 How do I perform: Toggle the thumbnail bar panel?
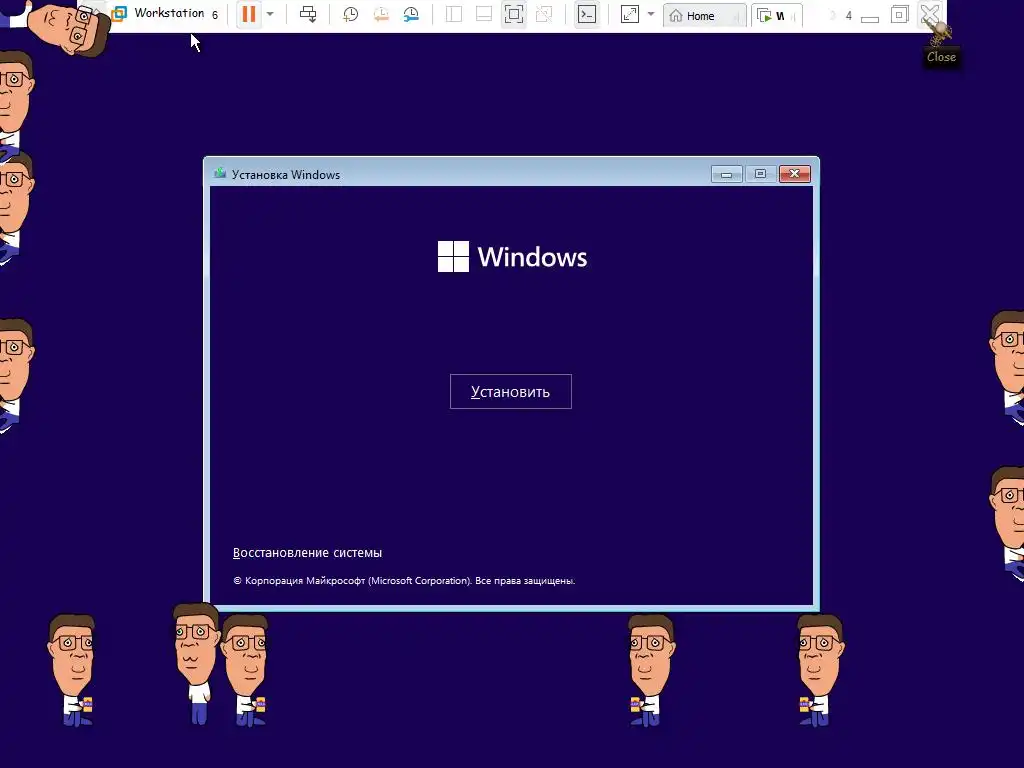pyautogui.click(x=483, y=14)
